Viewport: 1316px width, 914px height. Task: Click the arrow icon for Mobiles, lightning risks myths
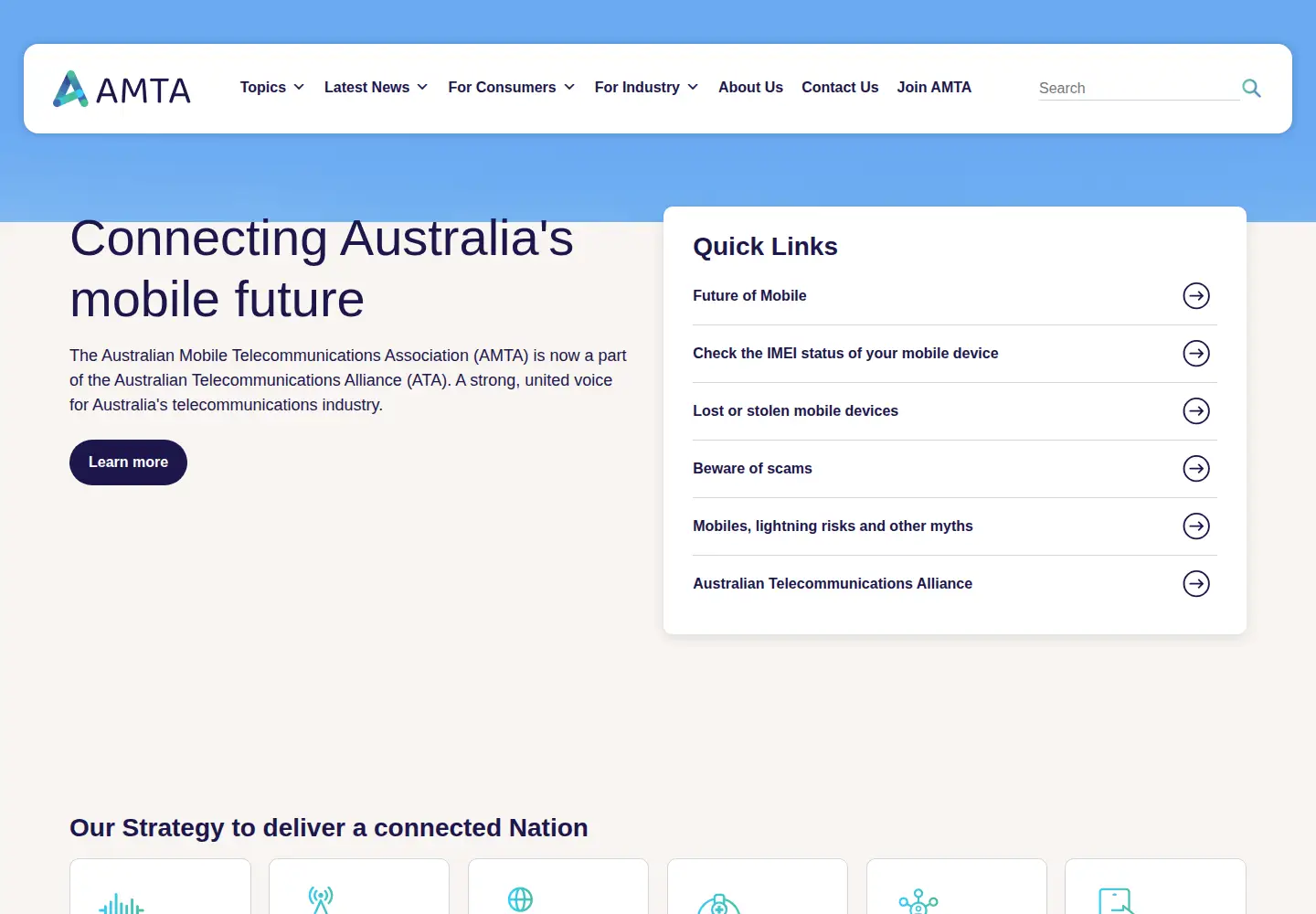[1196, 526]
